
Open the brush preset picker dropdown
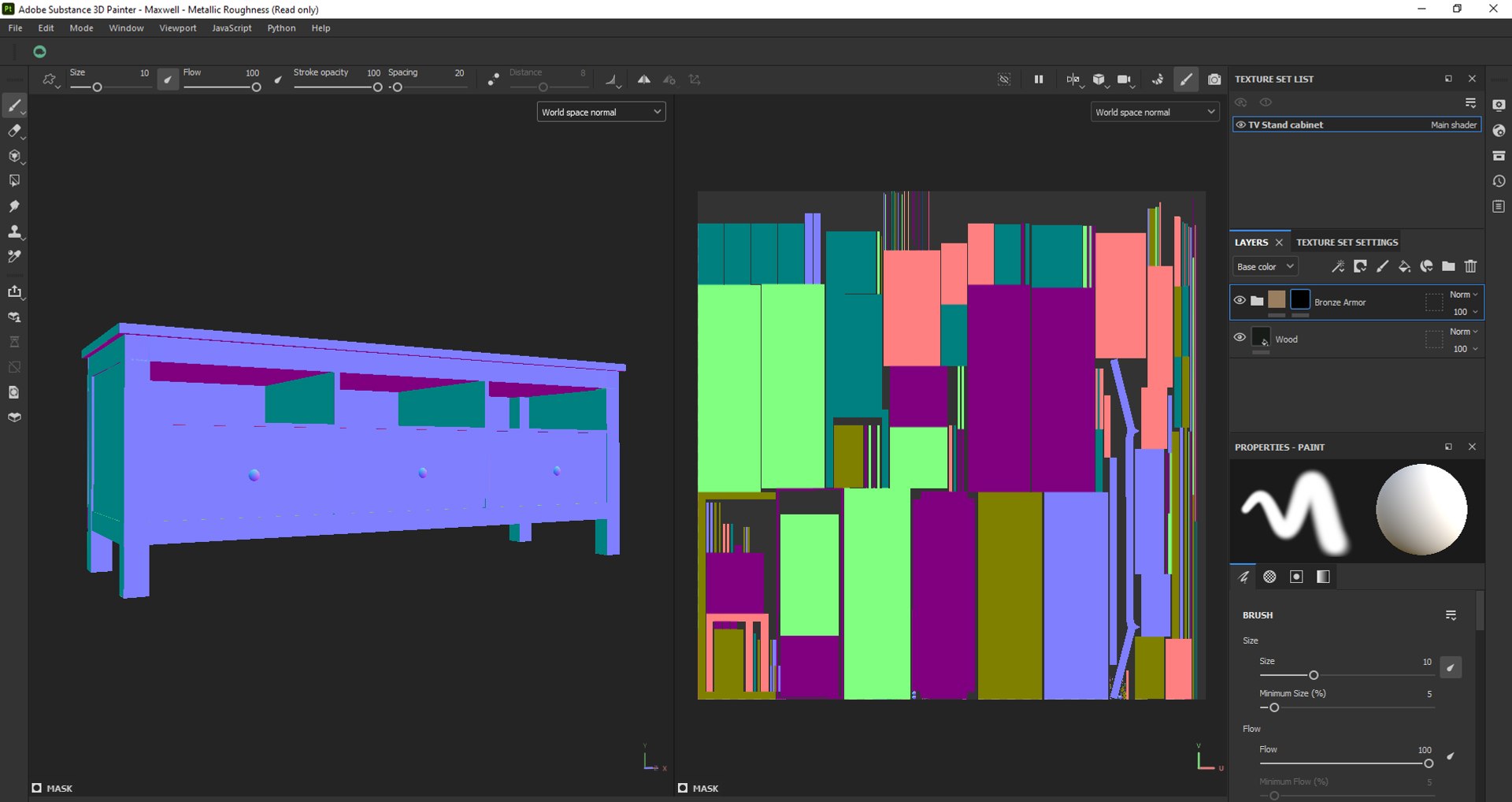pyautogui.click(x=50, y=80)
